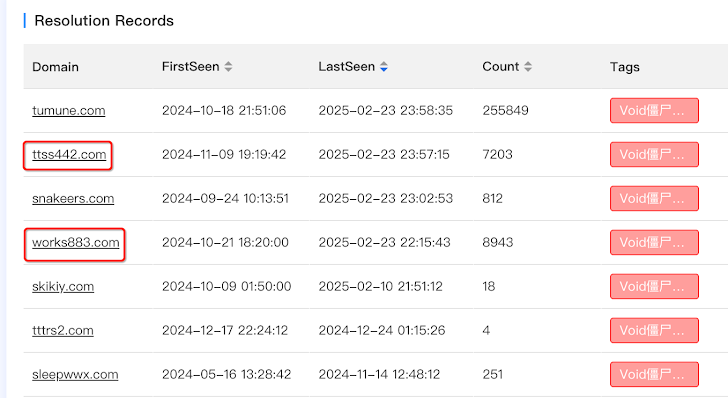
Task: Click the Void tag in ttss442.com row
Action: (x=654, y=155)
